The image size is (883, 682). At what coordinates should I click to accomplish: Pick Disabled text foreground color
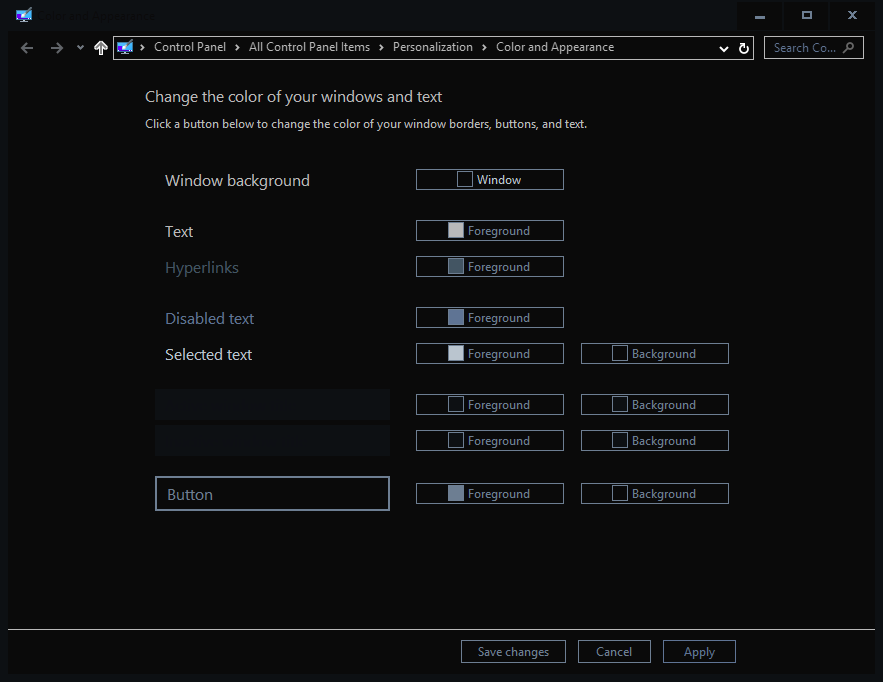click(489, 318)
